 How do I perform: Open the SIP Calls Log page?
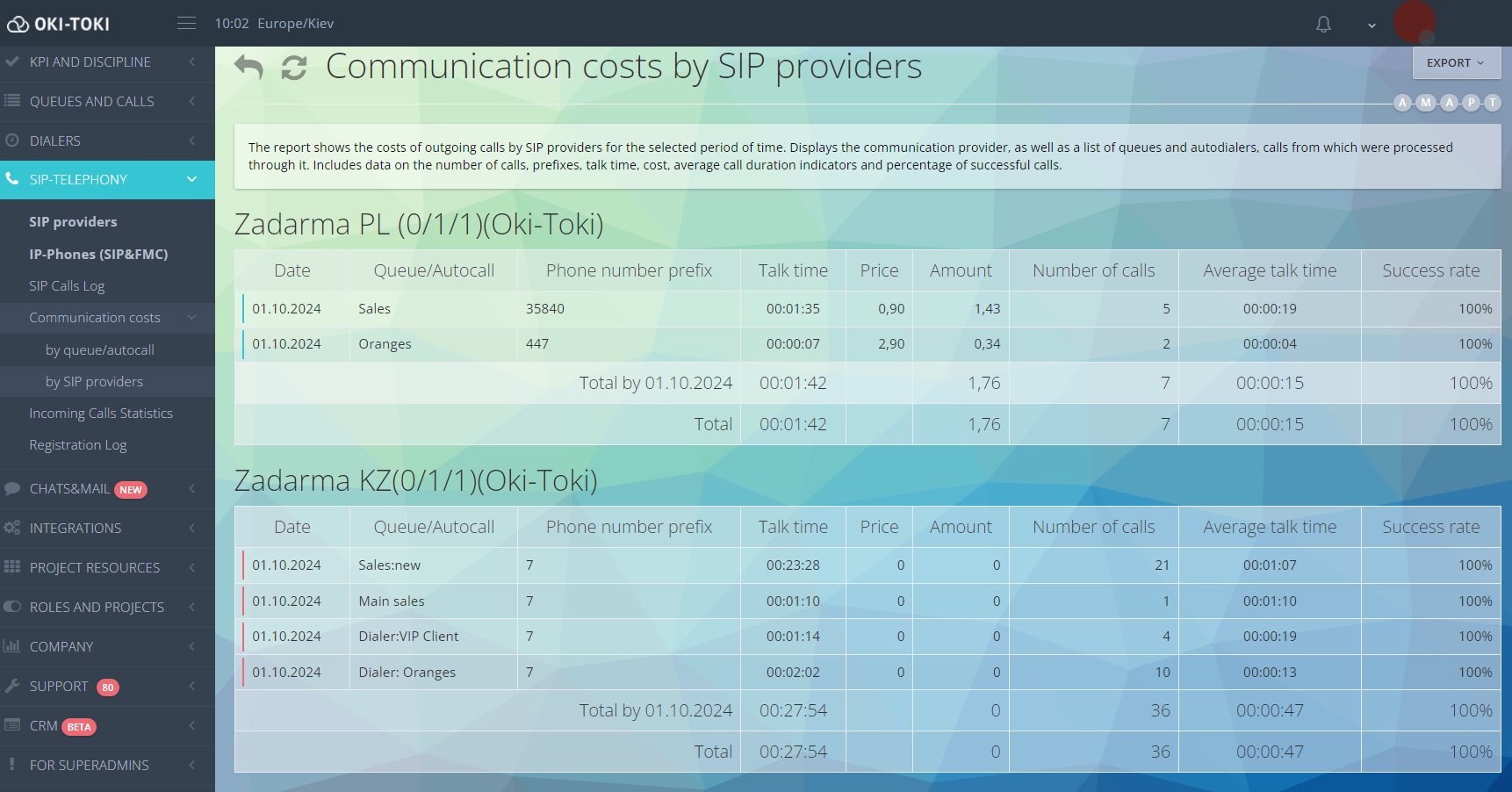[67, 286]
